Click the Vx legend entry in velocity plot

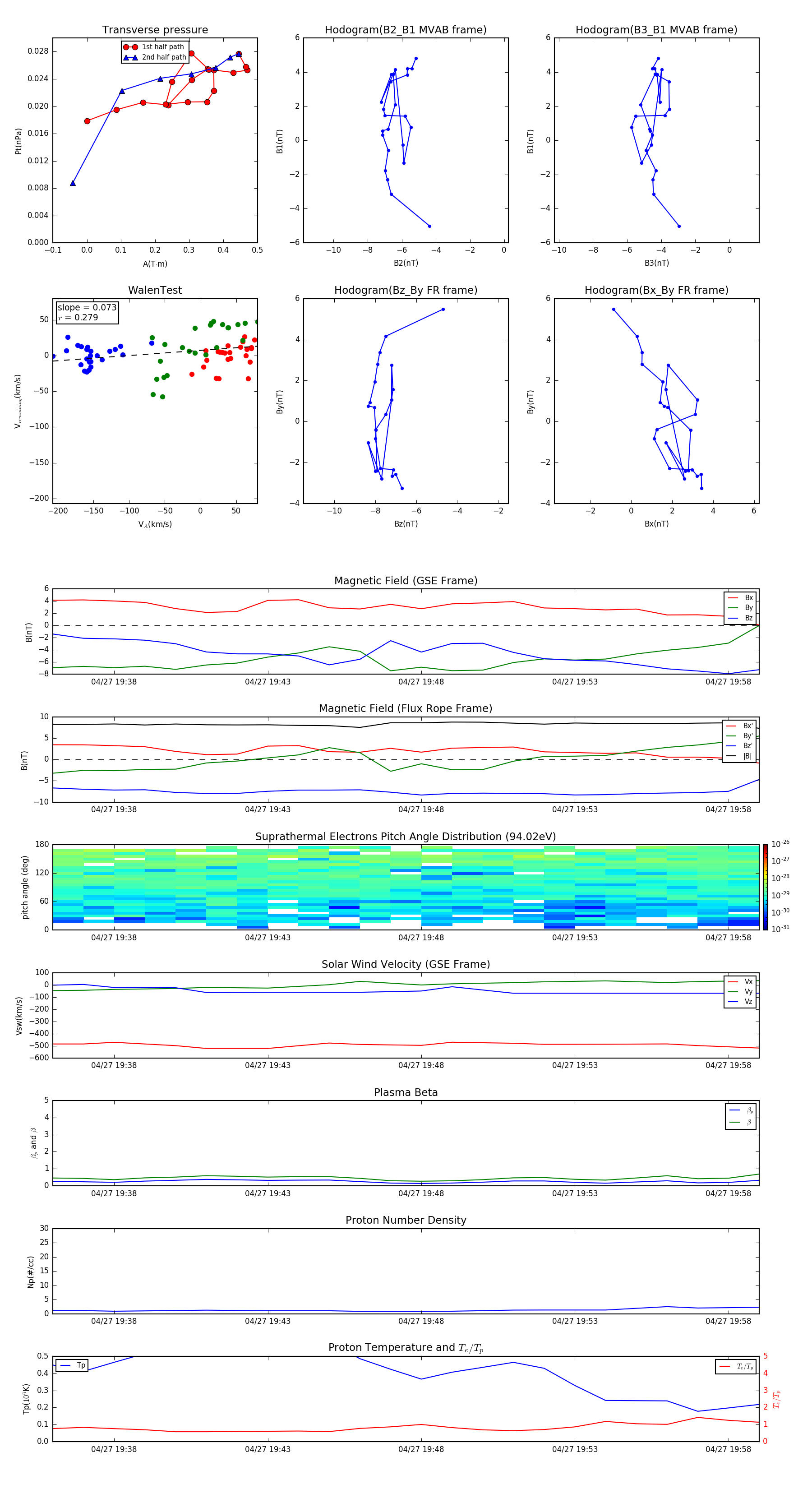740,981
